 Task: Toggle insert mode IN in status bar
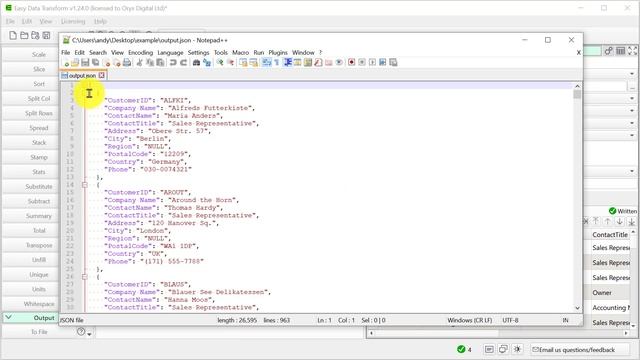click(565, 320)
